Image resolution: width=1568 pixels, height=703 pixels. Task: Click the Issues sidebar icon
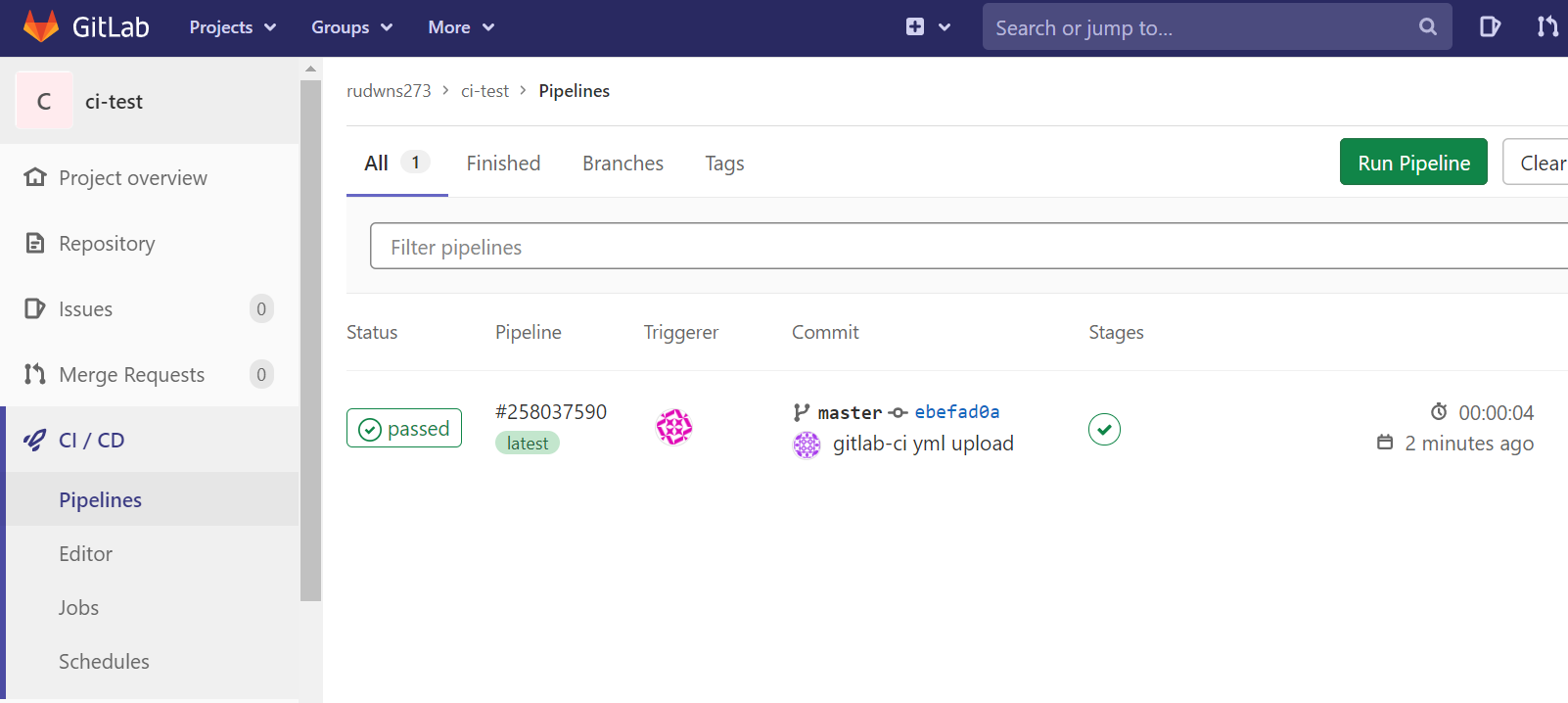coord(35,308)
